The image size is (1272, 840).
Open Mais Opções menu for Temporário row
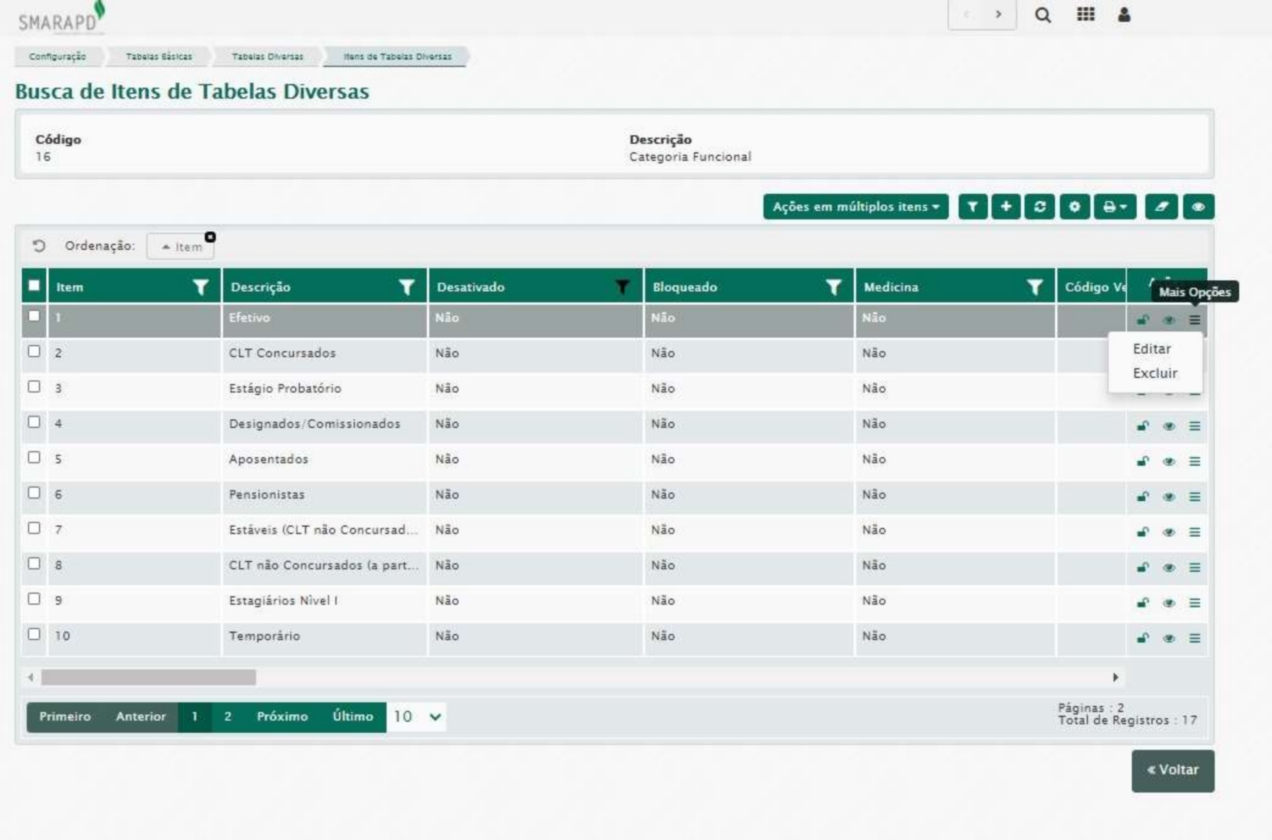pos(1194,639)
